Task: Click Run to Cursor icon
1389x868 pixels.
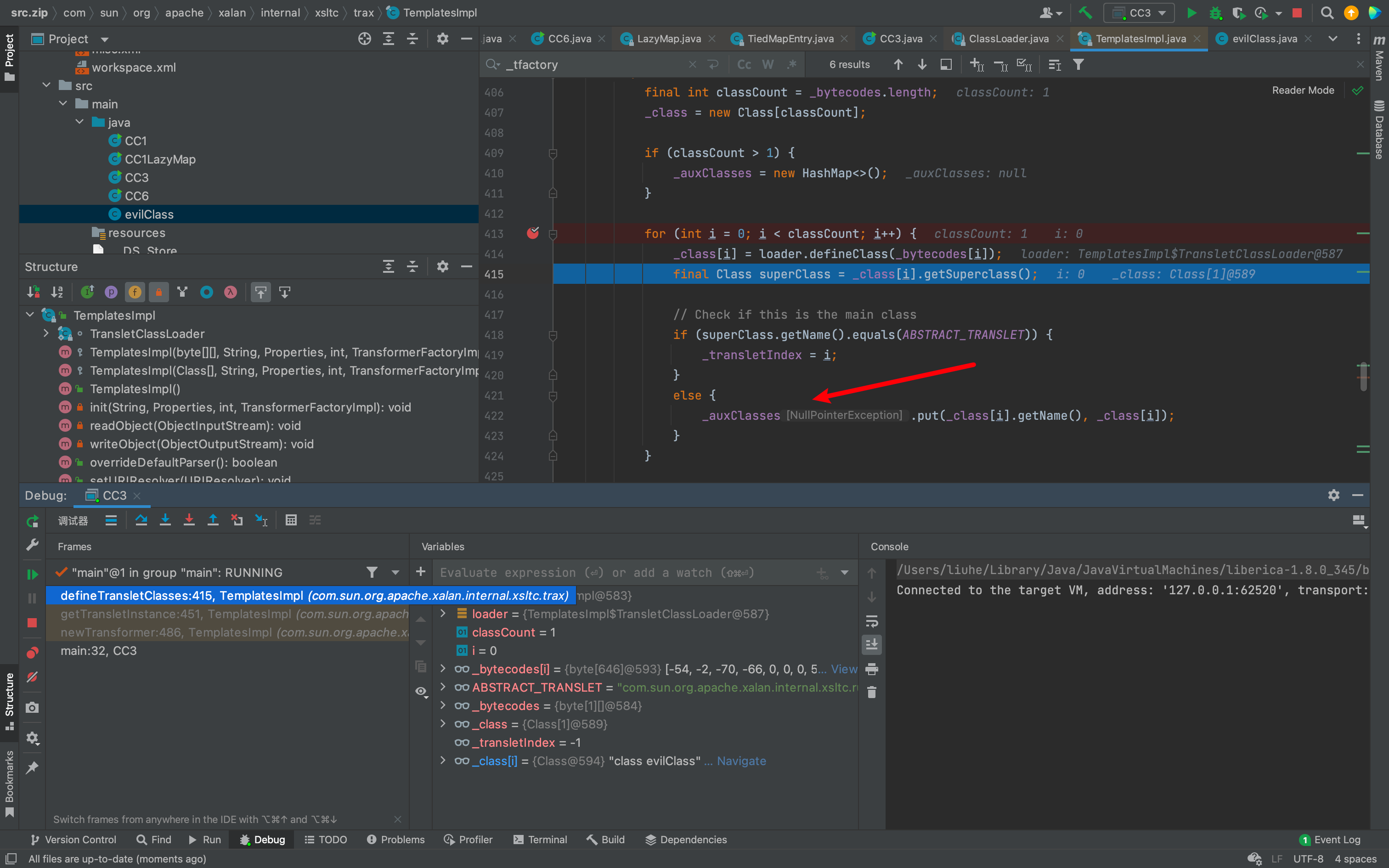Action: (261, 520)
